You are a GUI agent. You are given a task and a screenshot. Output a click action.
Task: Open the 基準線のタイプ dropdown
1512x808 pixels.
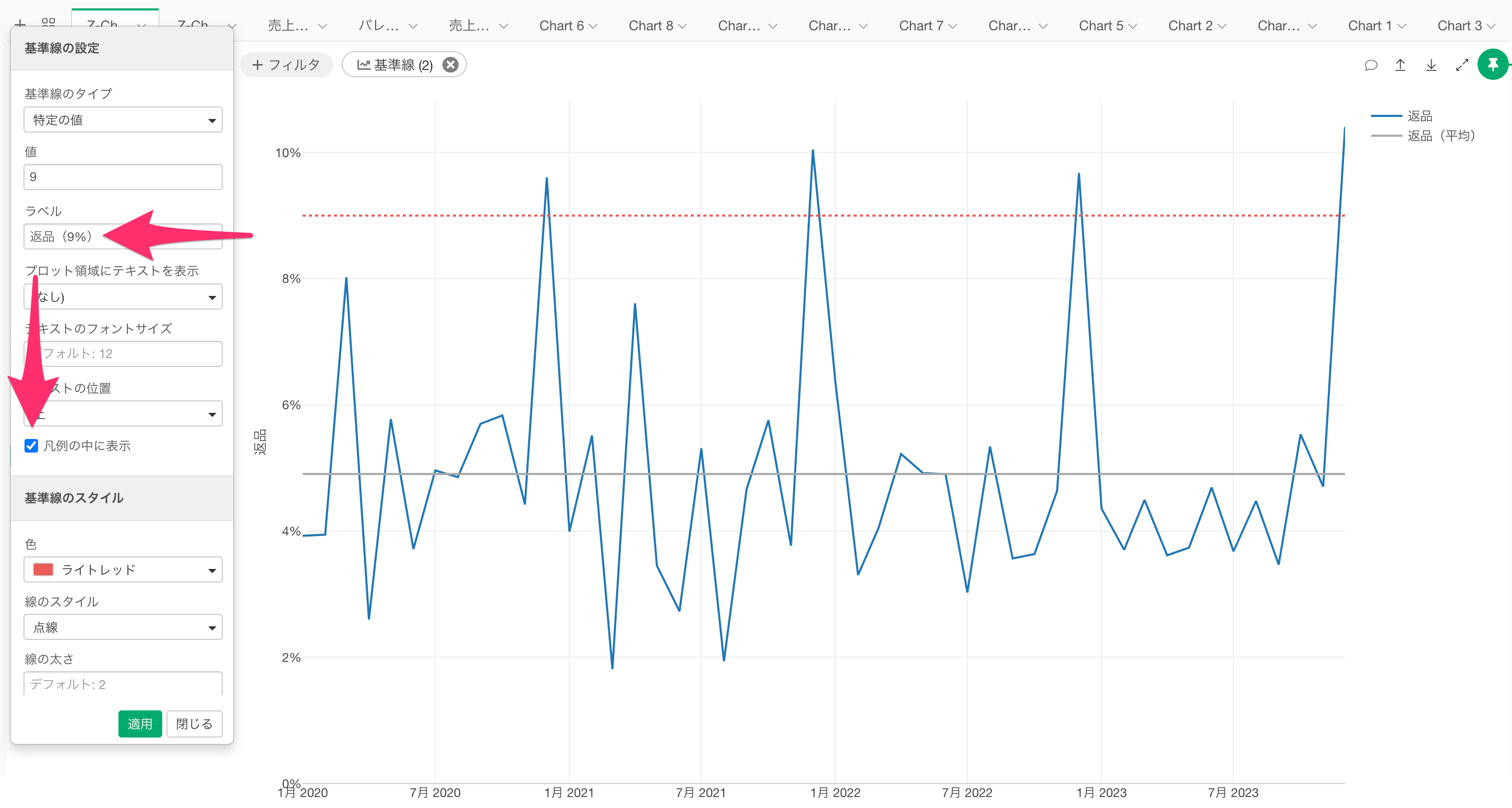tap(123, 120)
